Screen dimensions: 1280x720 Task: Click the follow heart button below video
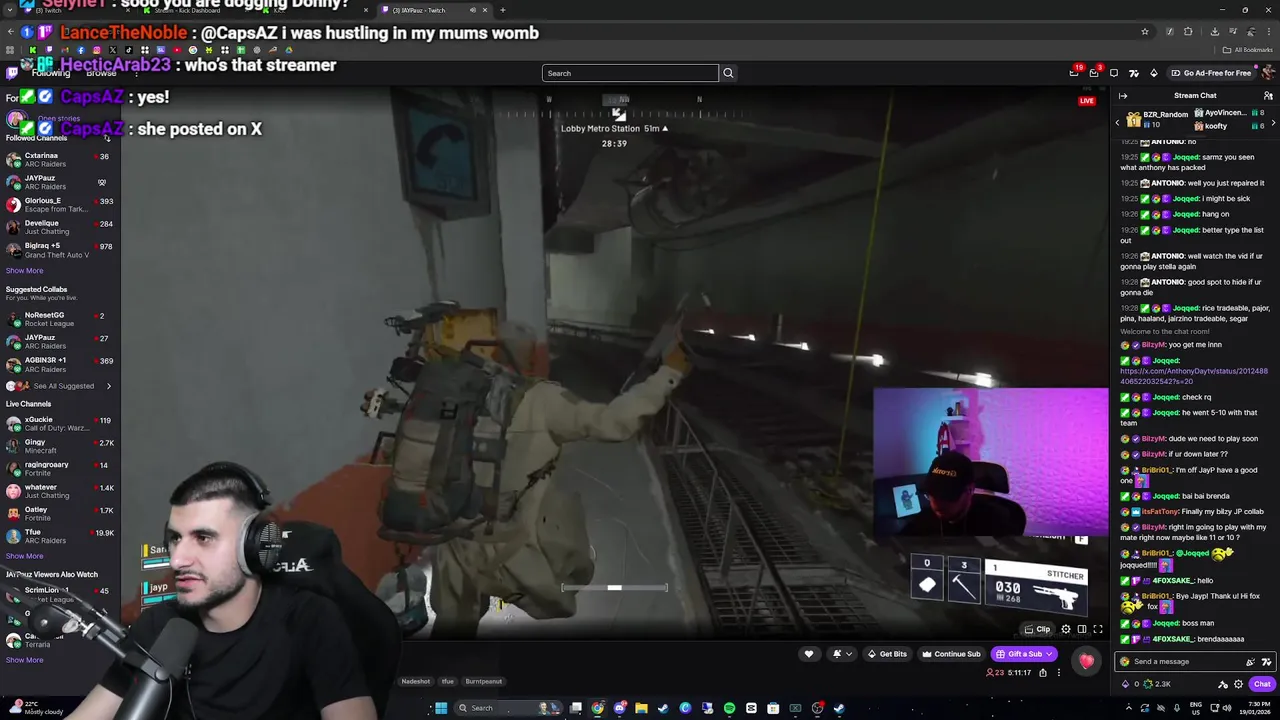[x=809, y=654]
